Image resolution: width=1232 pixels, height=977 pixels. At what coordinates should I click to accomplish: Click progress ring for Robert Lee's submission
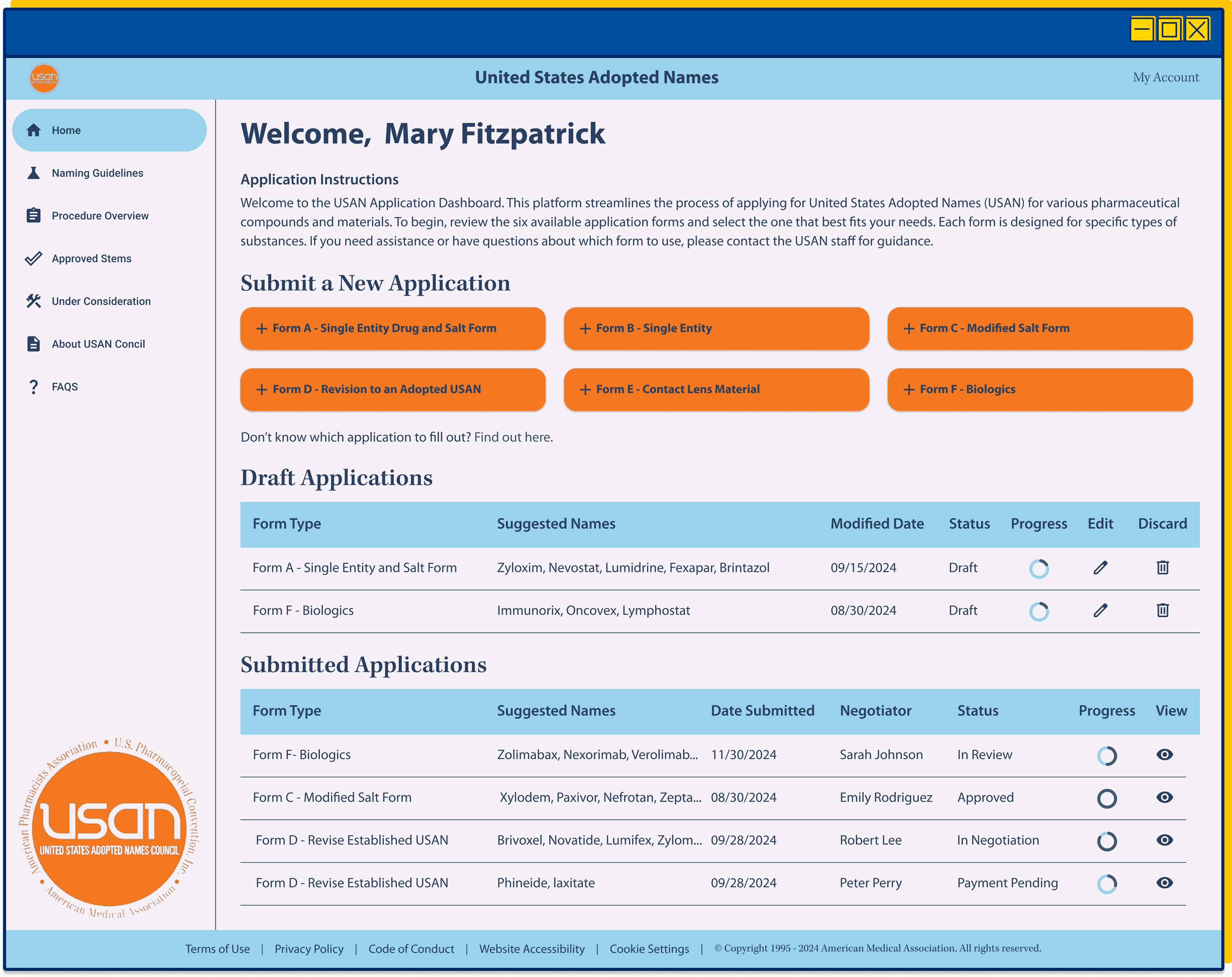point(1107,841)
